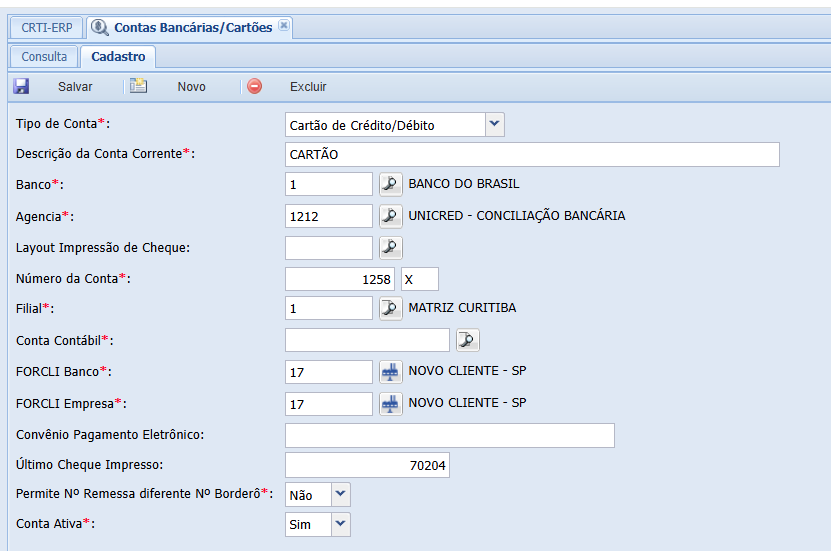The width and height of the screenshot is (831, 551).
Task: Click the Excluir button label
Action: (308, 87)
